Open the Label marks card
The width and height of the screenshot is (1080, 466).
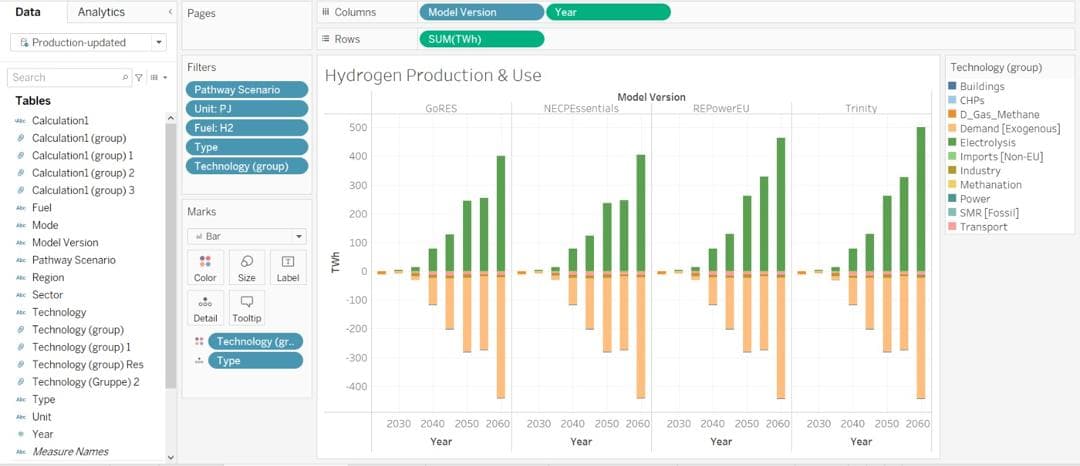pyautogui.click(x=288, y=268)
